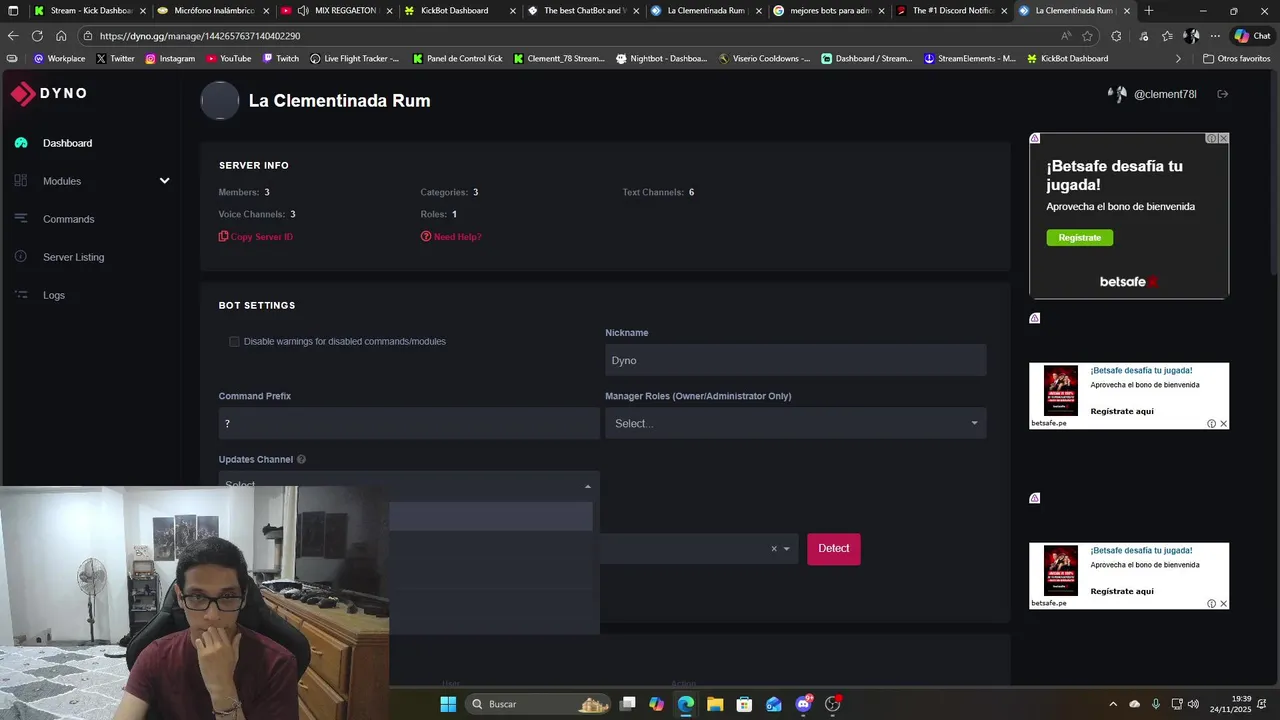Open the Copilot Chat button
Viewport: 1280px width, 720px height.
point(1253,36)
